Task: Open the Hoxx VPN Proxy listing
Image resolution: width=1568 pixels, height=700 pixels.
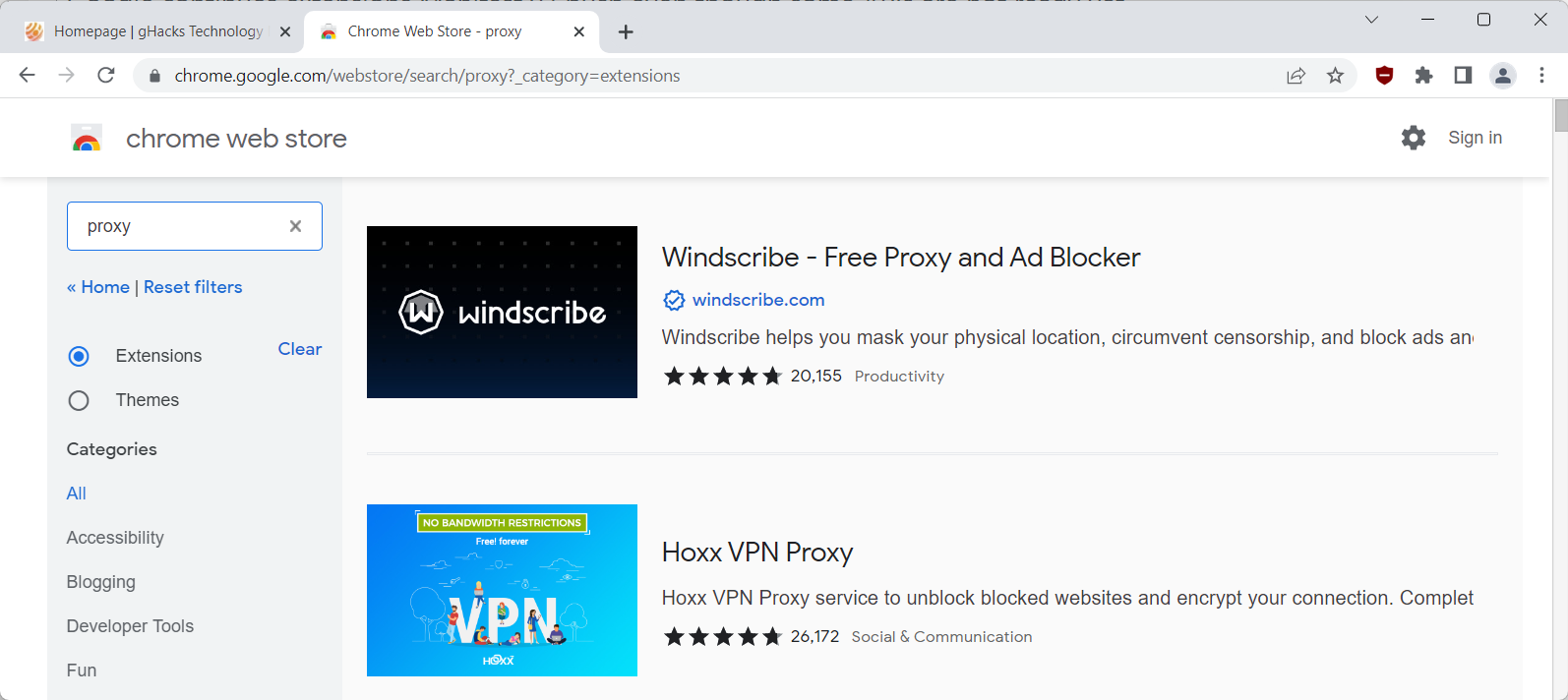Action: pos(756,552)
